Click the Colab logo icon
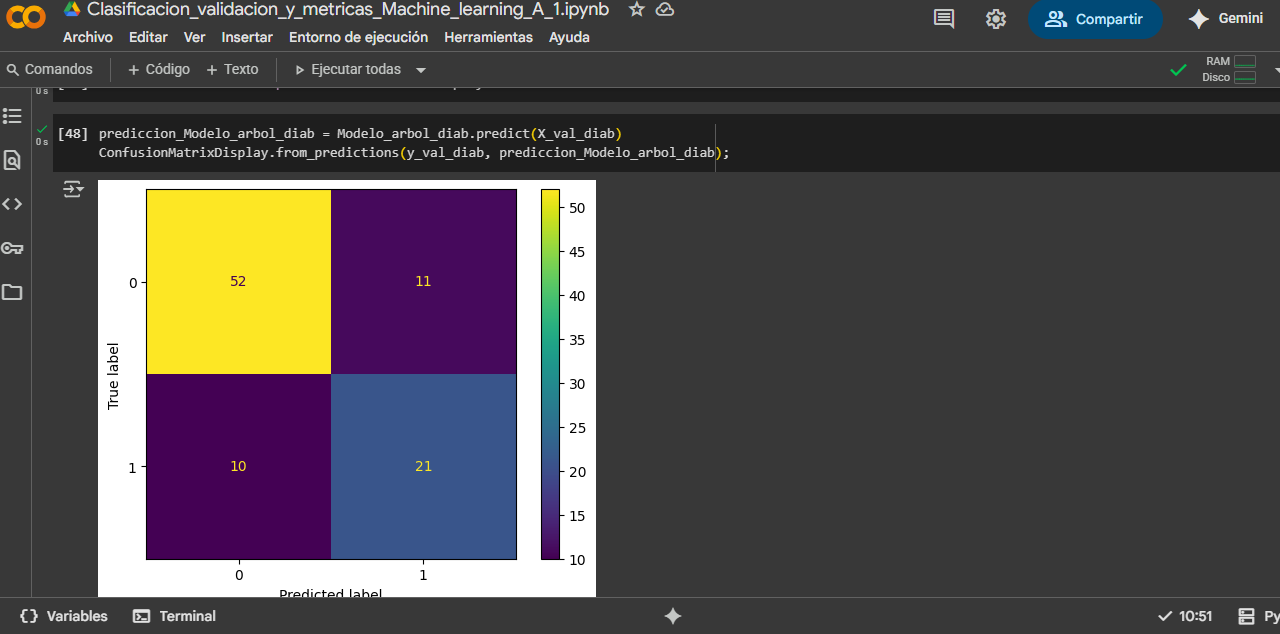This screenshot has height=634, width=1280. 26,17
